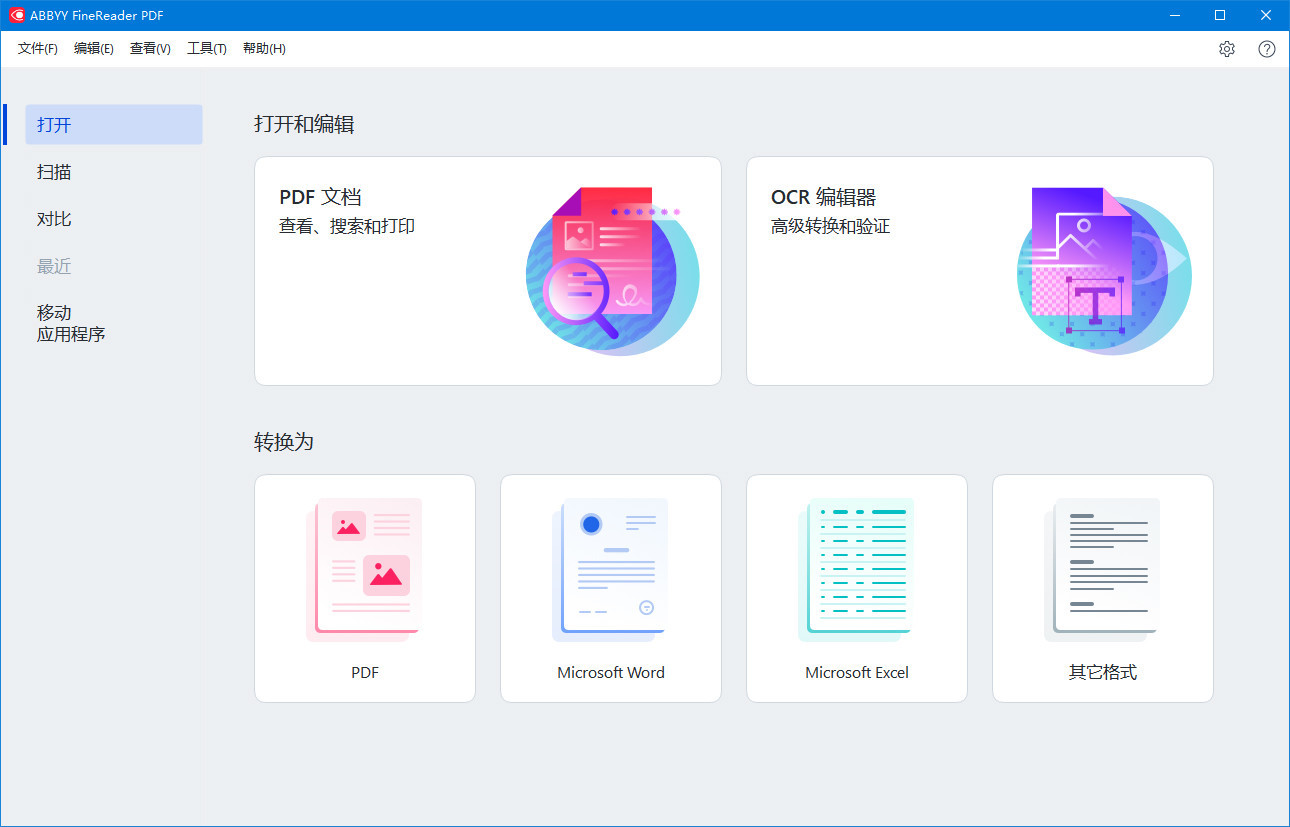Open the OCR 编辑器 card title
The width and height of the screenshot is (1290, 827).
point(824,197)
